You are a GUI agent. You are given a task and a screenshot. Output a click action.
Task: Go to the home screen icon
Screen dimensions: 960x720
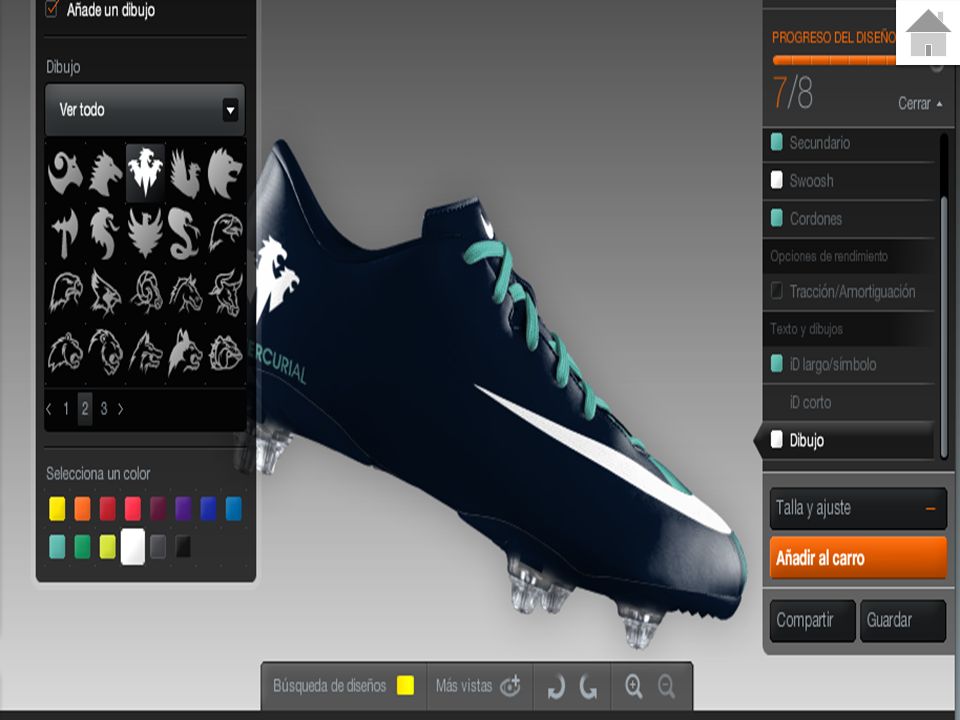[928, 32]
